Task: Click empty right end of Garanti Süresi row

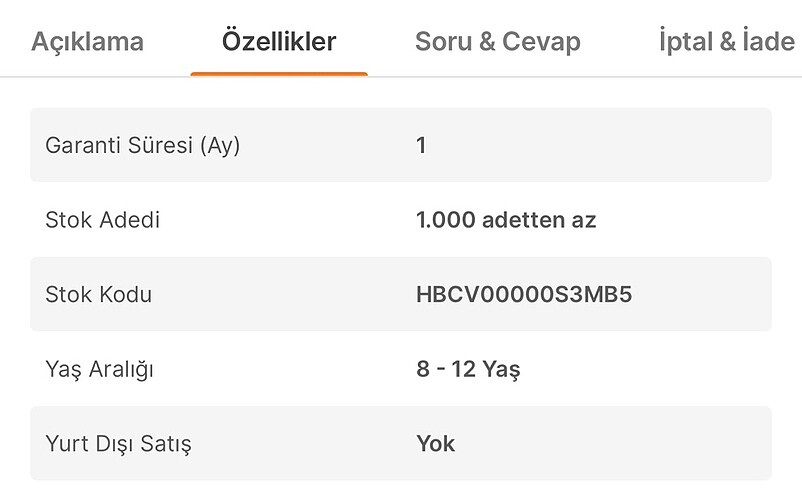Action: click(720, 145)
